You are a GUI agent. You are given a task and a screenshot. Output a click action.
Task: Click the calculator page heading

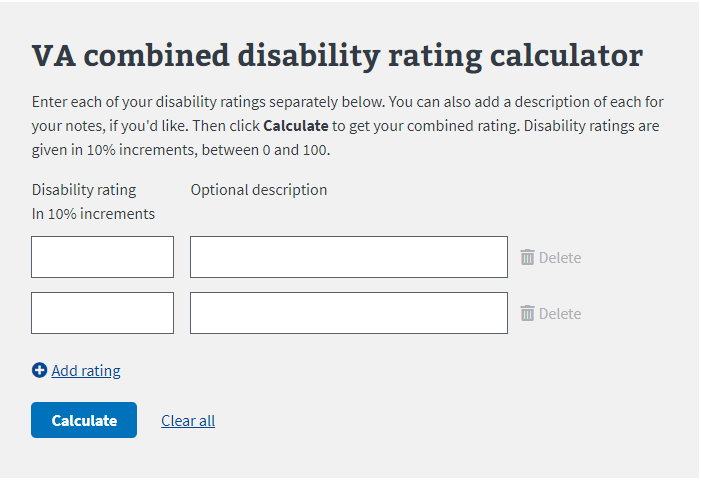(337, 56)
